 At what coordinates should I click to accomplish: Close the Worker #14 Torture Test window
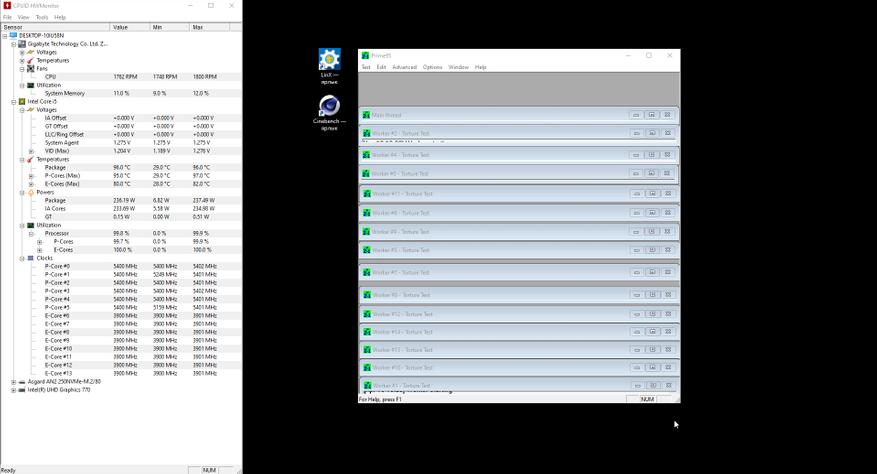click(x=667, y=332)
